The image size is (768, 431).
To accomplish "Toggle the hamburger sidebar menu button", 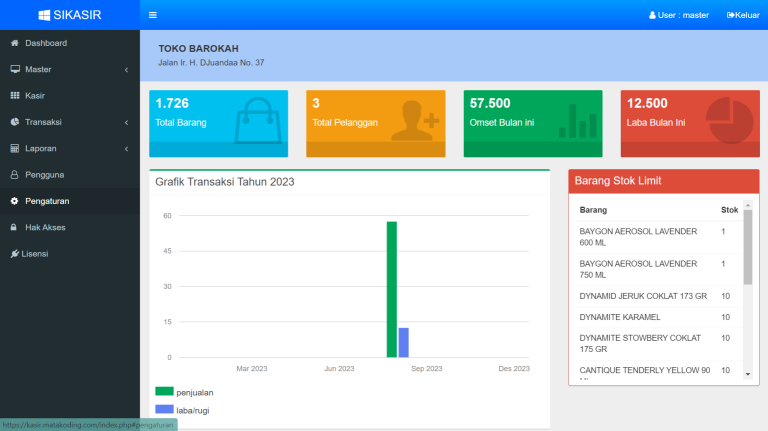I will point(153,15).
